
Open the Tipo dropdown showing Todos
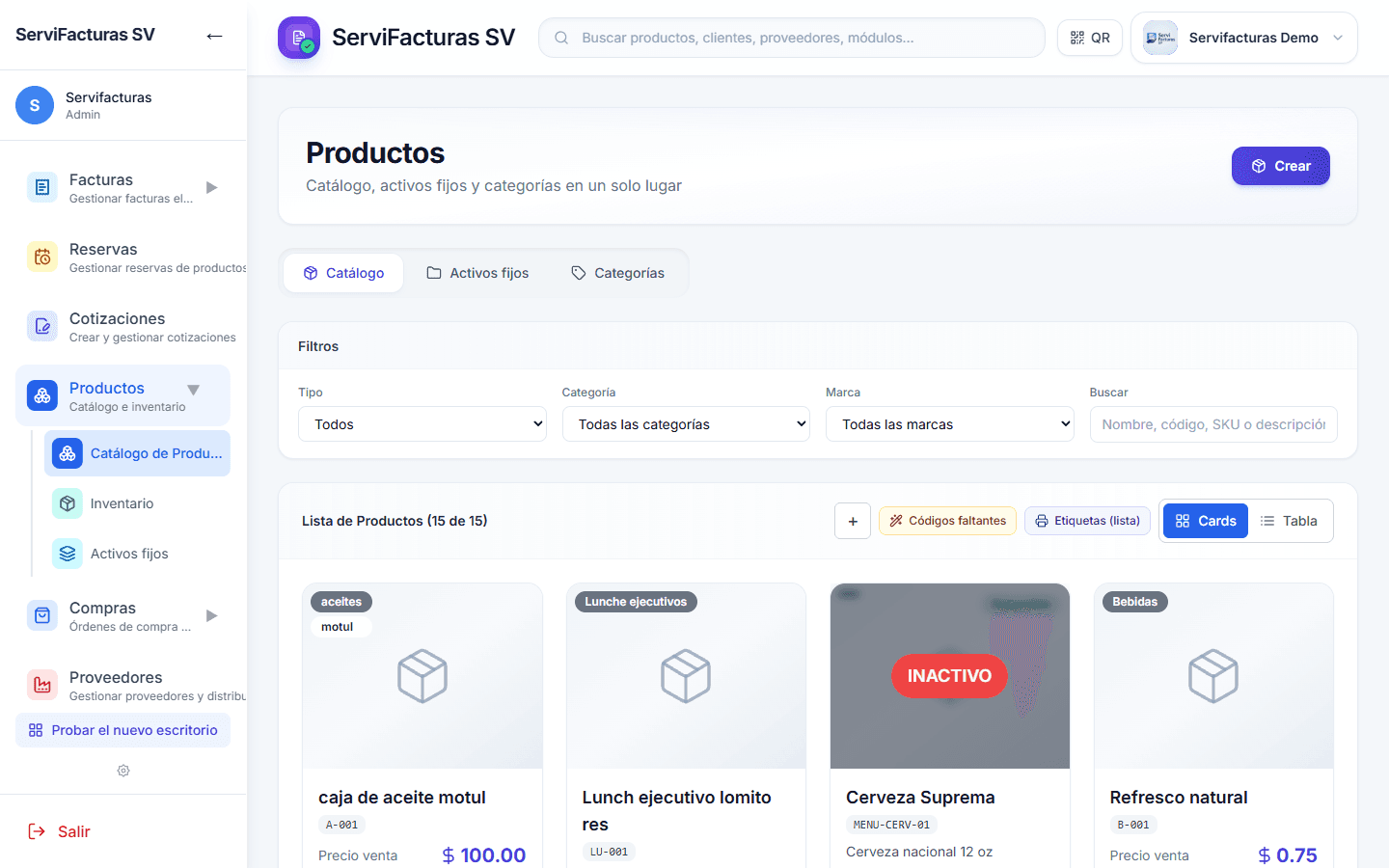tap(422, 424)
